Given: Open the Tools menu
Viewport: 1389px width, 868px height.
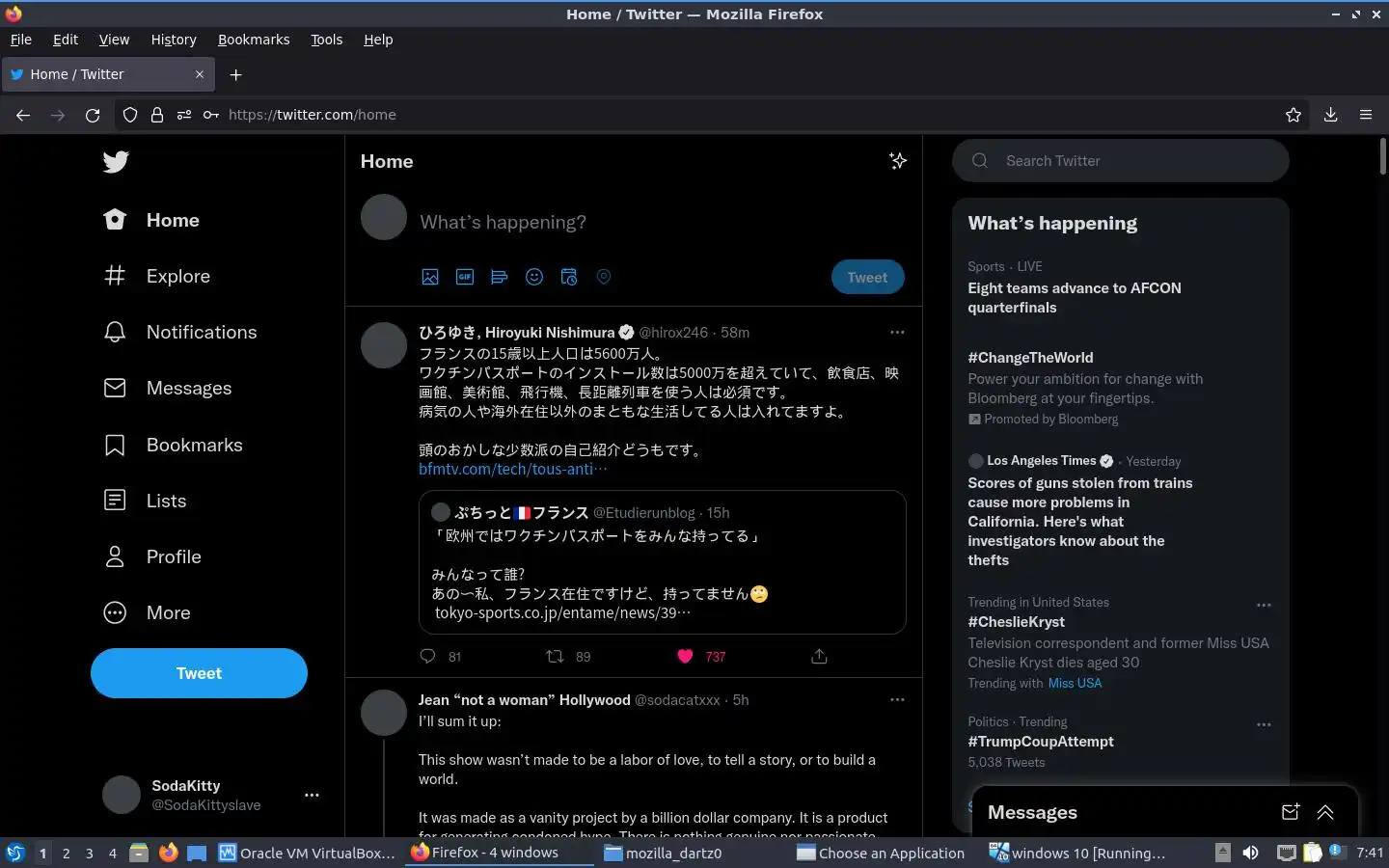Looking at the screenshot, I should [327, 40].
